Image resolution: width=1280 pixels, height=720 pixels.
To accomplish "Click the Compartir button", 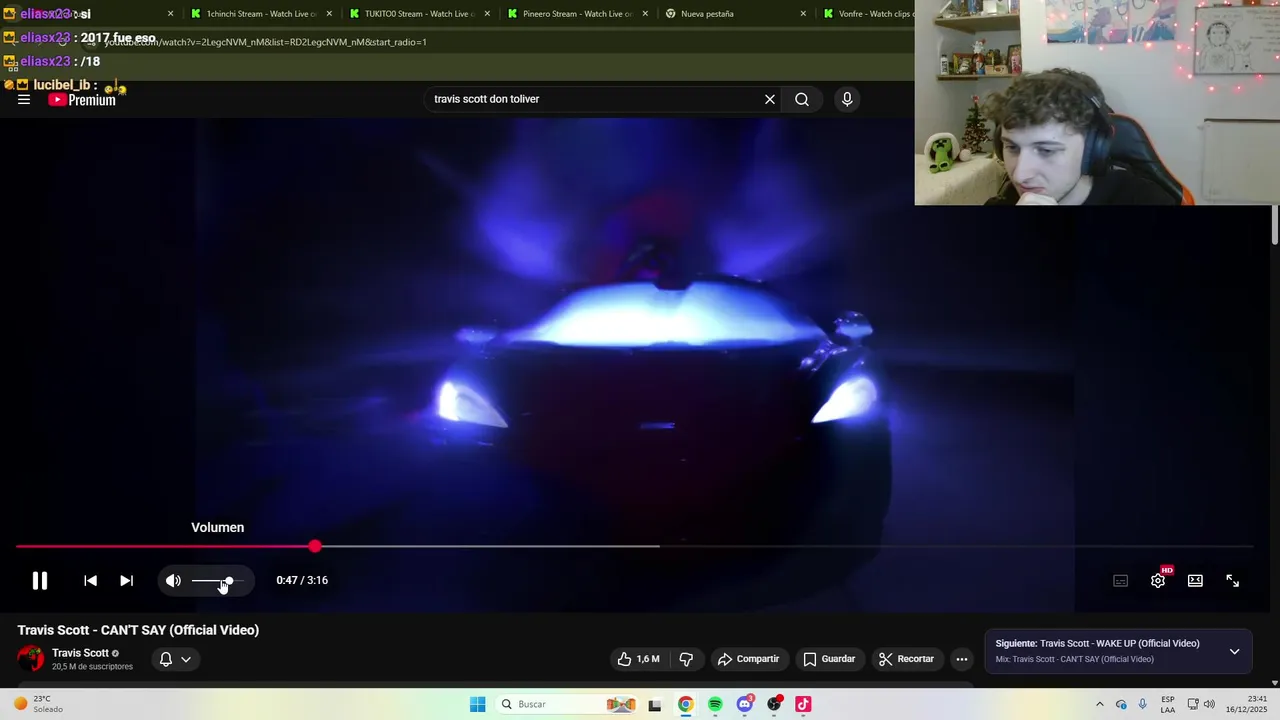I will 748,659.
